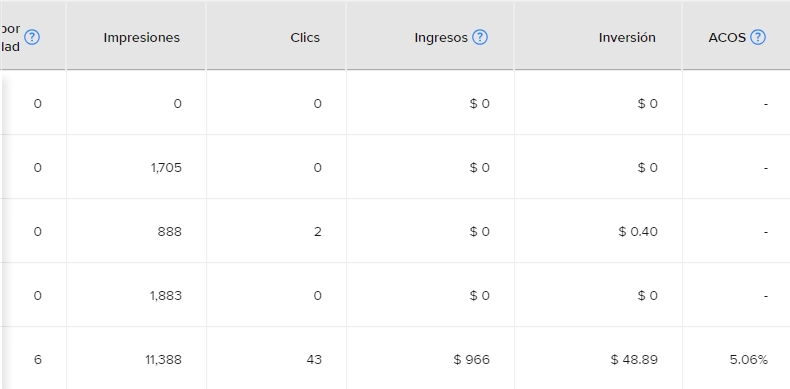The image size is (790, 389).
Task: Click the ACOS column header label
Action: tap(727, 38)
